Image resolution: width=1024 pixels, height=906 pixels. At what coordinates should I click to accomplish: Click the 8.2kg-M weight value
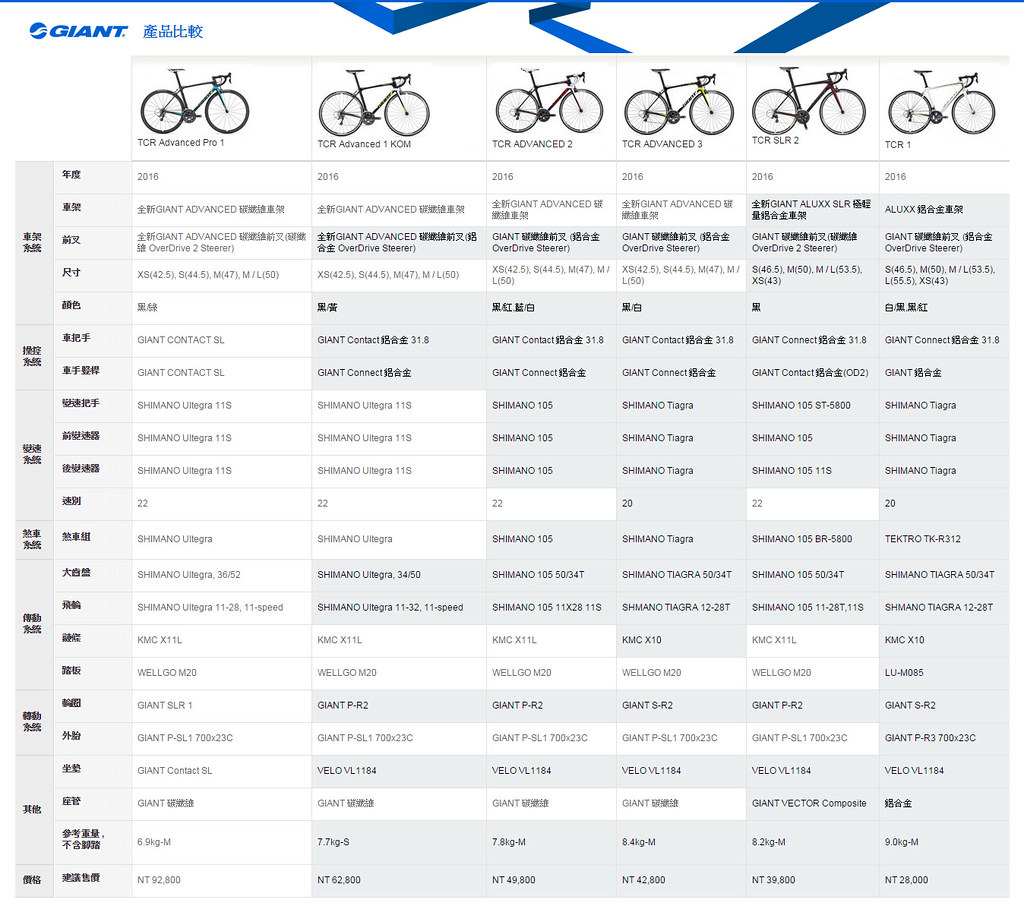tap(769, 842)
